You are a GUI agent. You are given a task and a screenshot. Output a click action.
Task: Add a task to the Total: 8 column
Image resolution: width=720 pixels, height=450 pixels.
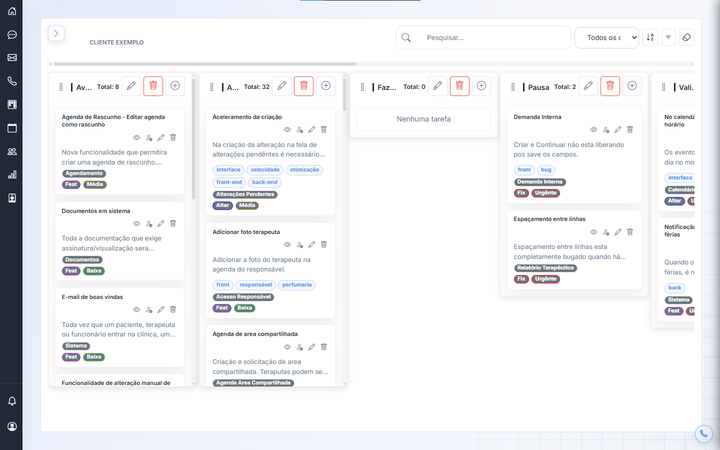(175, 86)
